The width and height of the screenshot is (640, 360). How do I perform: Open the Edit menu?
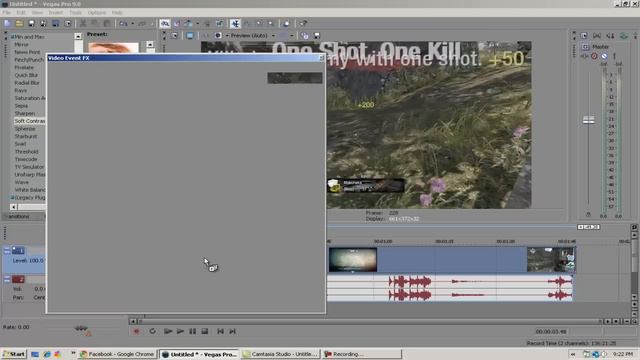[21, 13]
